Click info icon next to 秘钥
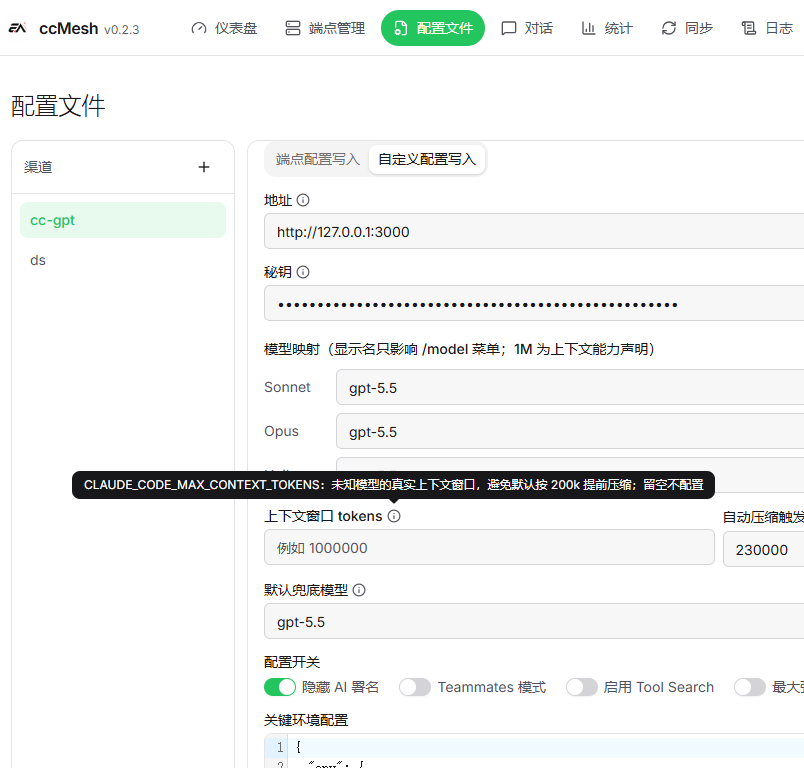This screenshot has width=804, height=768. 303,272
